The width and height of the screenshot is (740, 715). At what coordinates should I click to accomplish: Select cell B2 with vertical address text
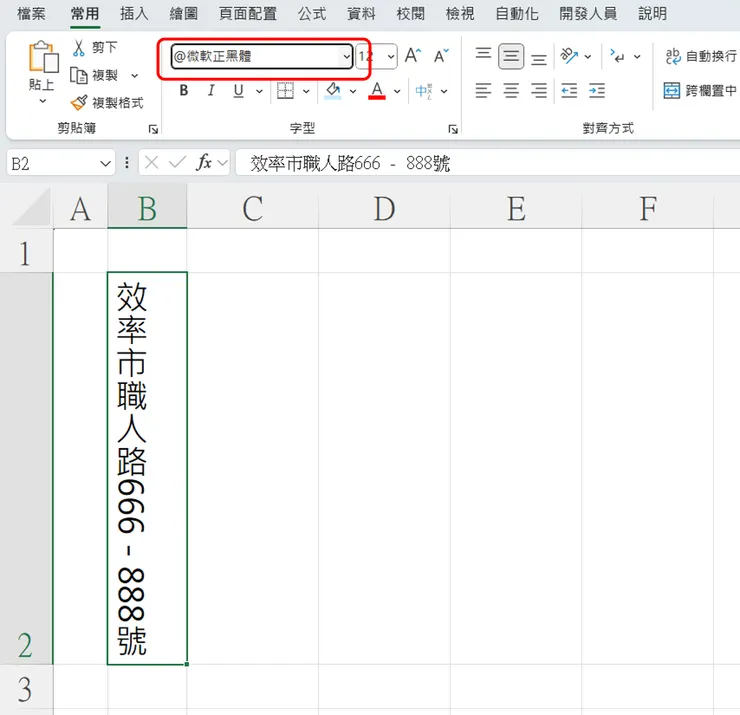(x=147, y=468)
